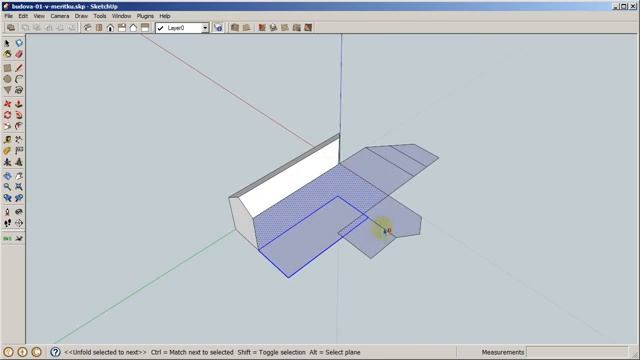
Task: Choose the Arc tool
Action: click(x=19, y=79)
